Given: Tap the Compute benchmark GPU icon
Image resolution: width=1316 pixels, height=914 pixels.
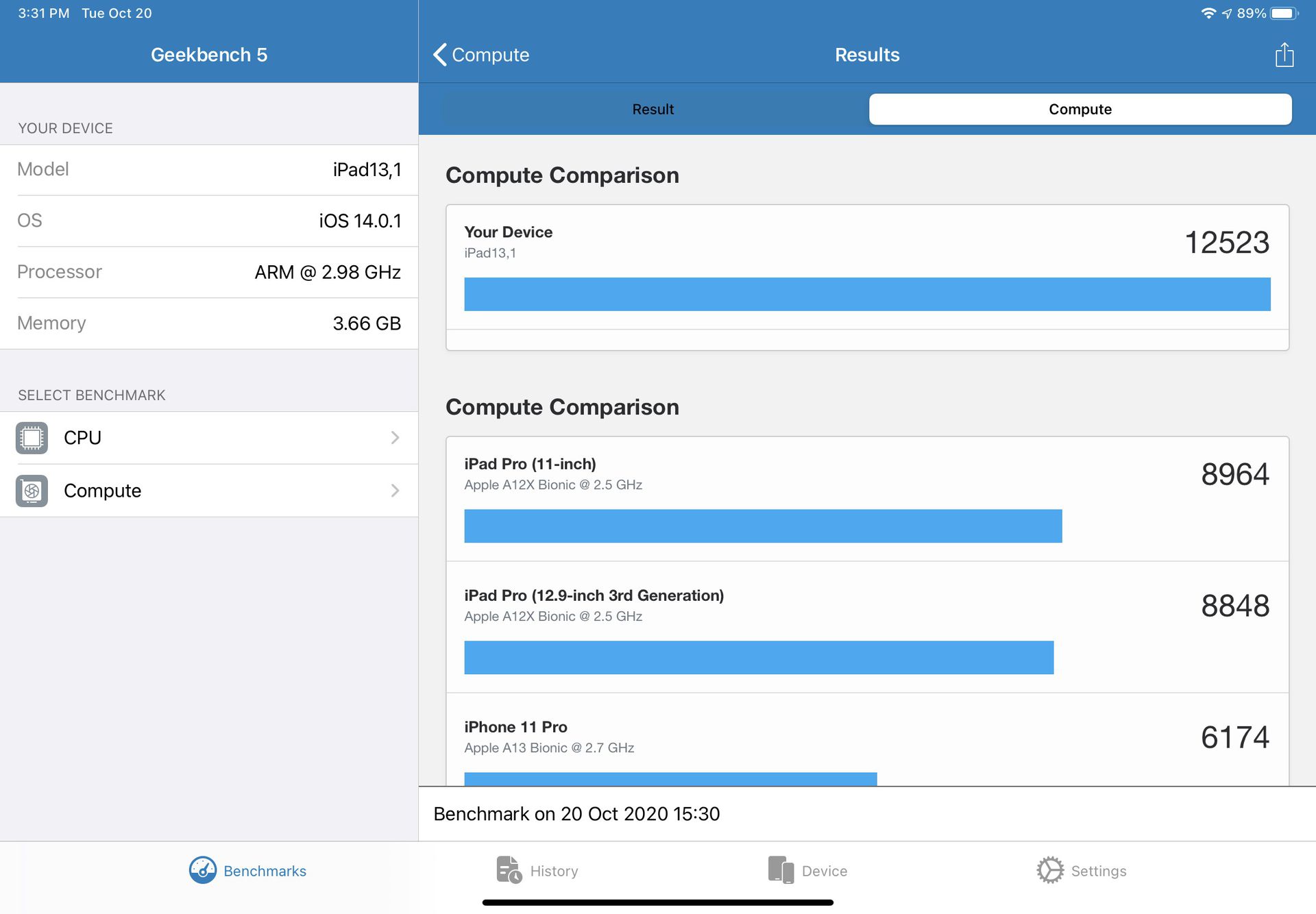Looking at the screenshot, I should 32,491.
